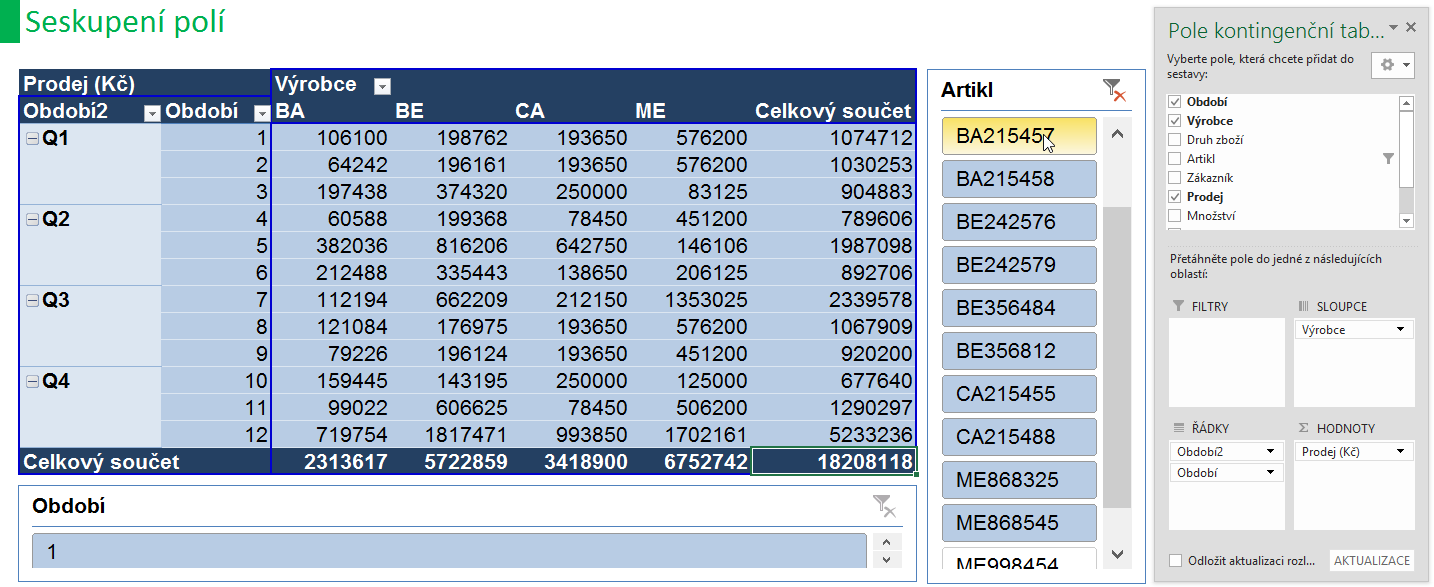1434x587 pixels.
Task: Clear the Období slicer filter
Action: pos(884,506)
